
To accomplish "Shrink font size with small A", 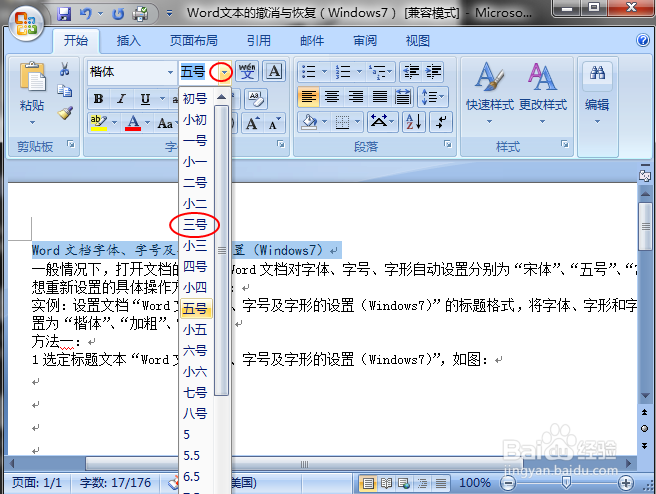I will pos(274,123).
